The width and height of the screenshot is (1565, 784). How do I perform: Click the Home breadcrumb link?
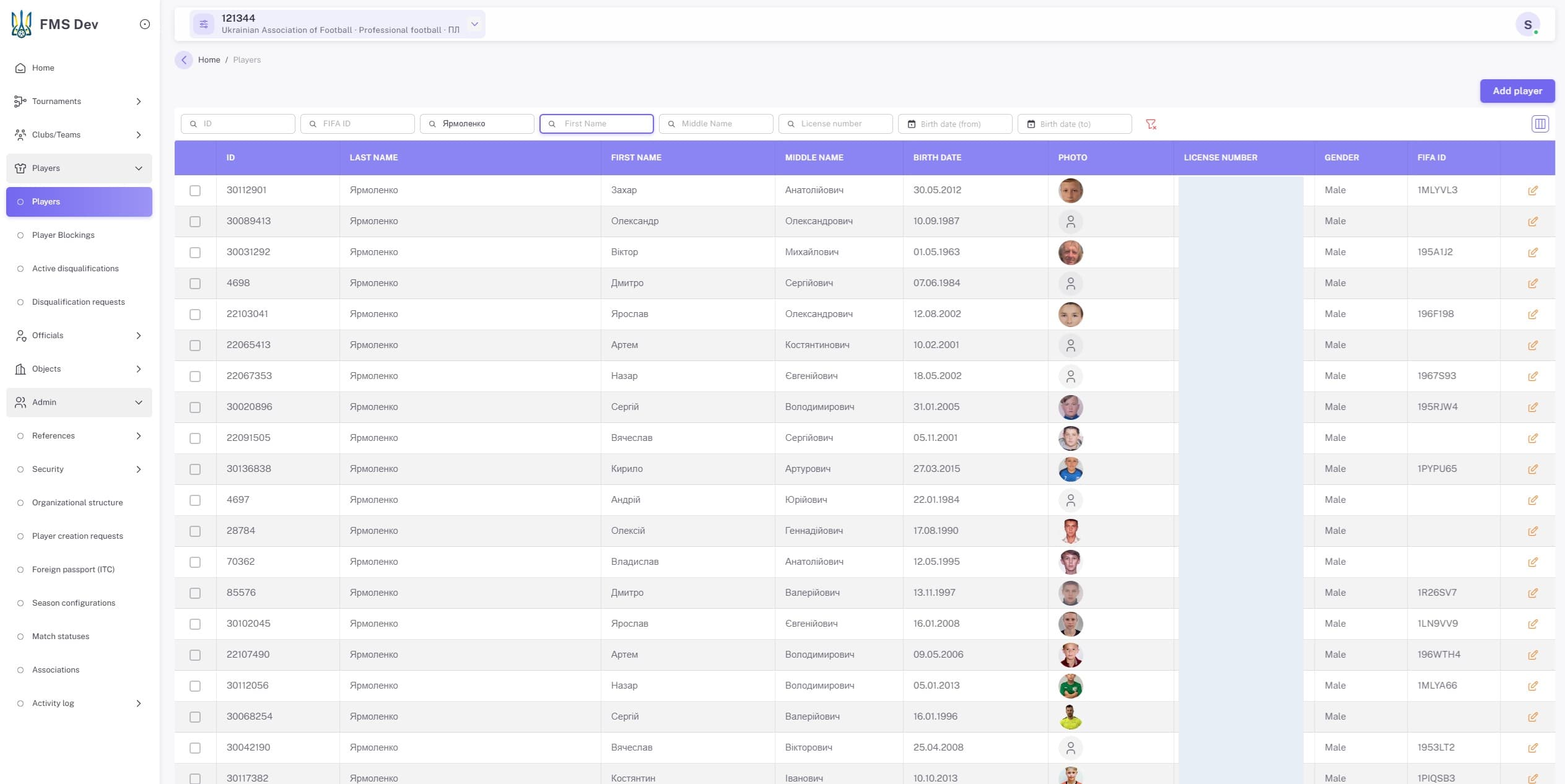pos(209,60)
